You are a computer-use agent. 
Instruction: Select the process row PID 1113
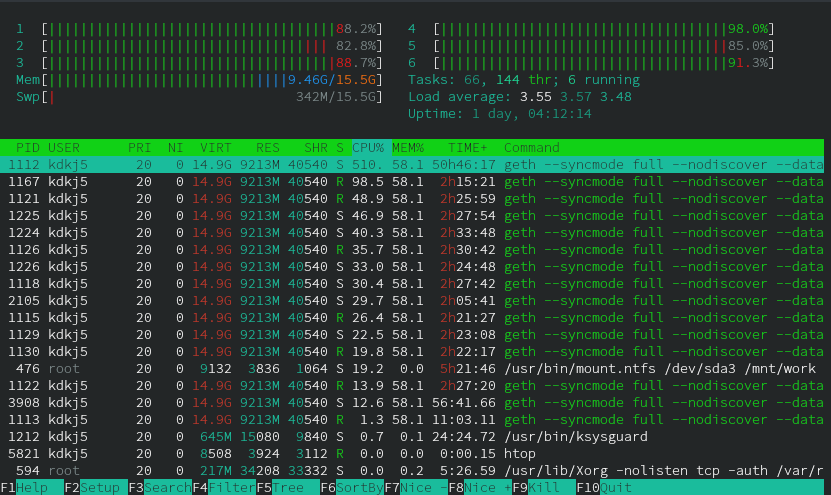click(x=412, y=419)
